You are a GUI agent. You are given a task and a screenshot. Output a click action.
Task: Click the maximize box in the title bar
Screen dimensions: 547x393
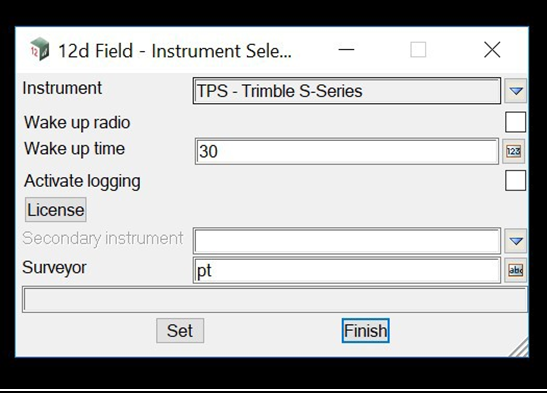(x=418, y=50)
